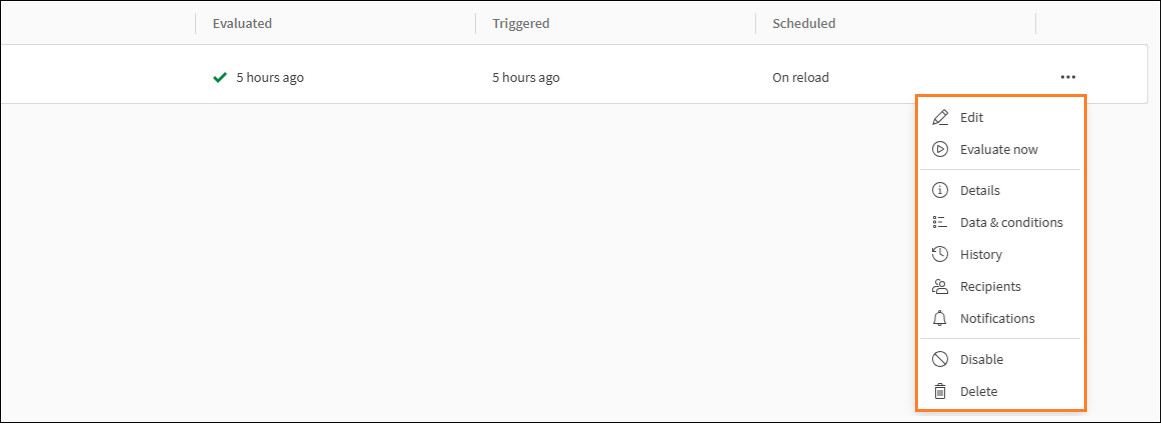
Task: Choose Evaluate now menu entry
Action: coord(998,149)
